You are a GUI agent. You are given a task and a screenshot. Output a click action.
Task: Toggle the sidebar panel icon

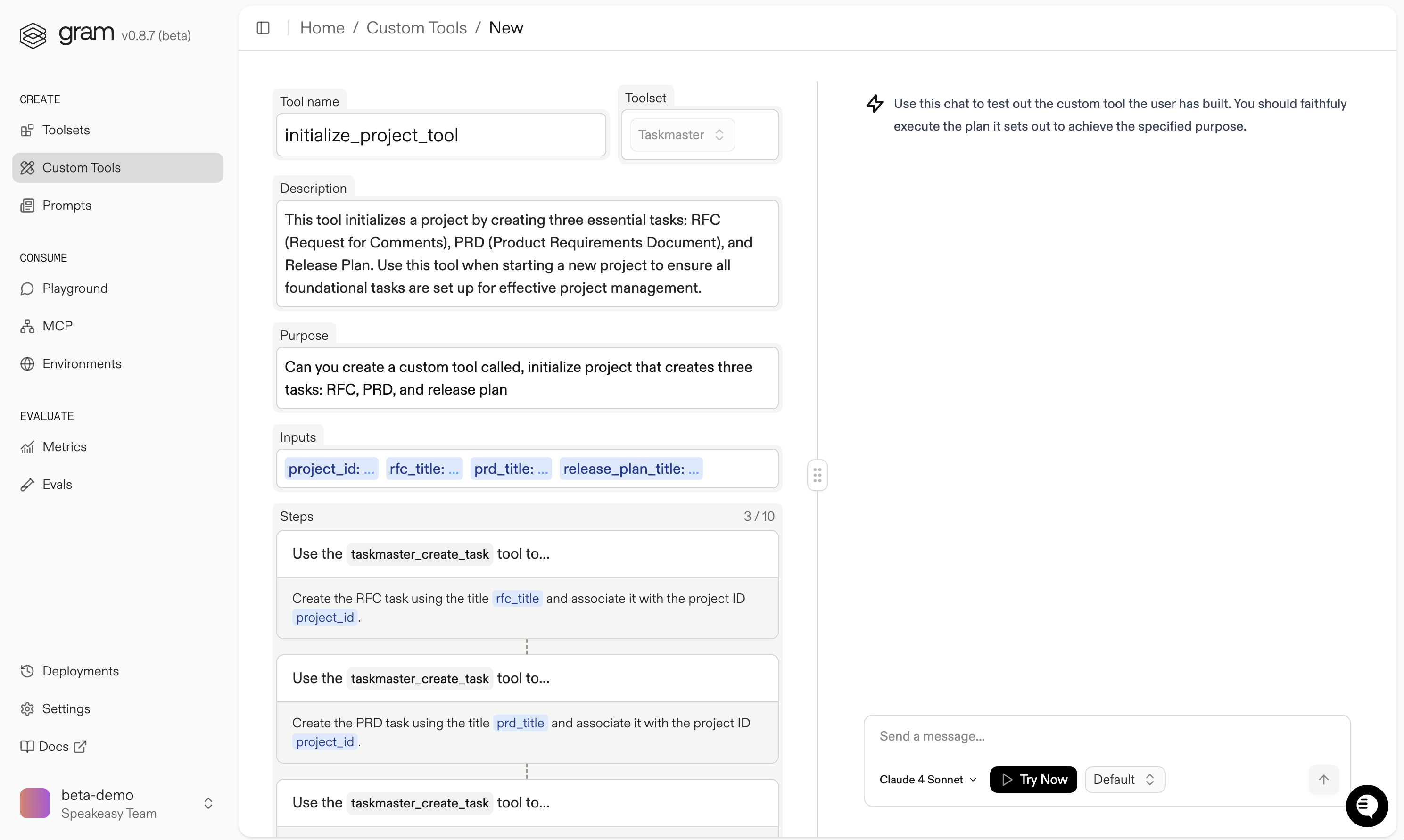(x=263, y=28)
